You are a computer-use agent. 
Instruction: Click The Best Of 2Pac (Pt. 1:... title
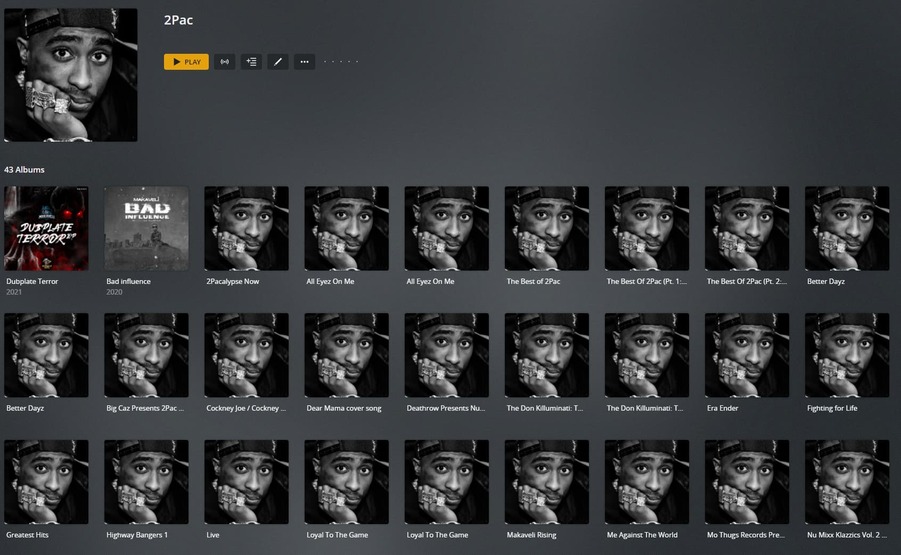[646, 282]
